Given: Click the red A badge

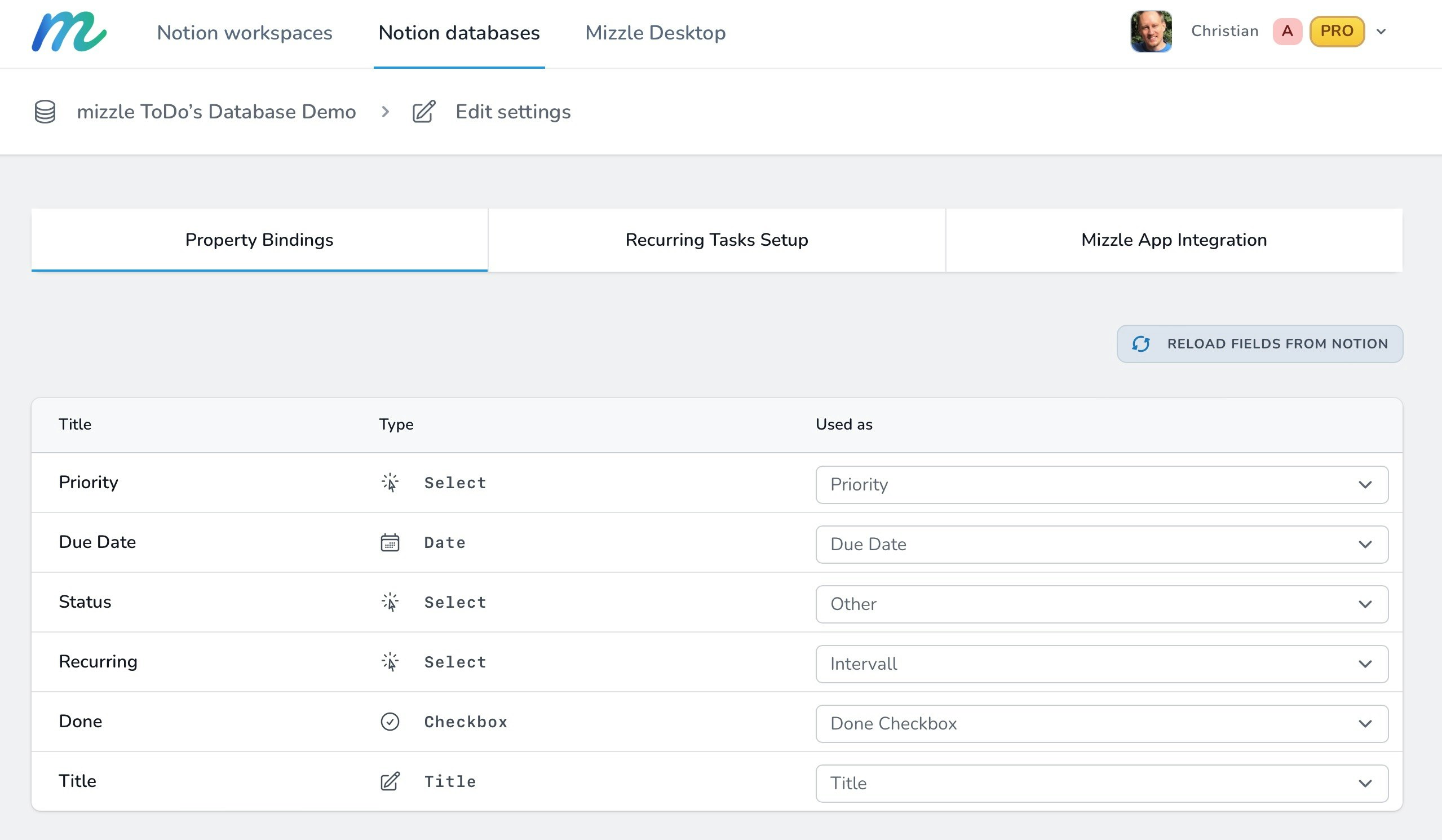Looking at the screenshot, I should click(1287, 31).
